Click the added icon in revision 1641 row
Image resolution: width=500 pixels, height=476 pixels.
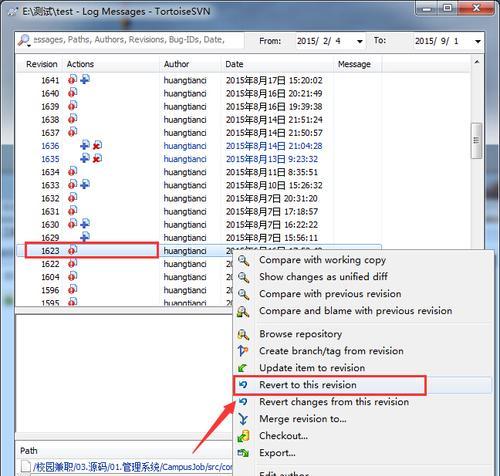coord(85,80)
